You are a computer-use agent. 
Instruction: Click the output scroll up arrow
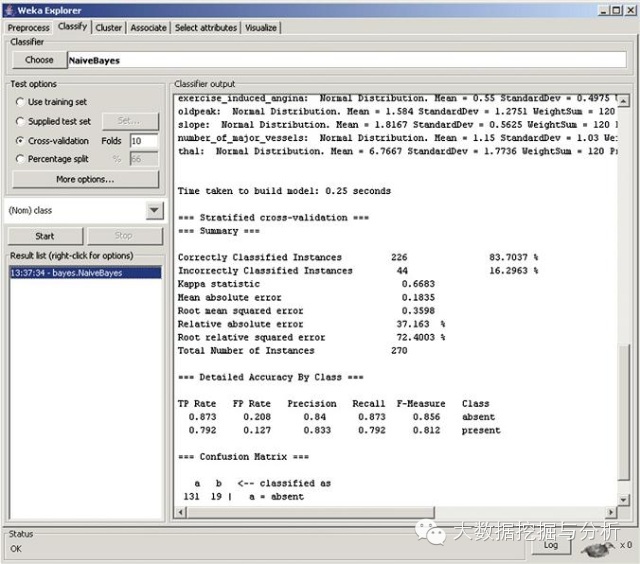(623, 100)
